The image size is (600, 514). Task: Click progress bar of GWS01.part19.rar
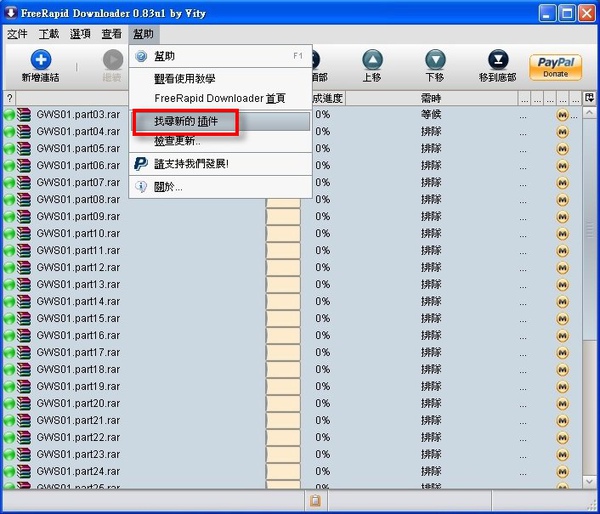284,386
